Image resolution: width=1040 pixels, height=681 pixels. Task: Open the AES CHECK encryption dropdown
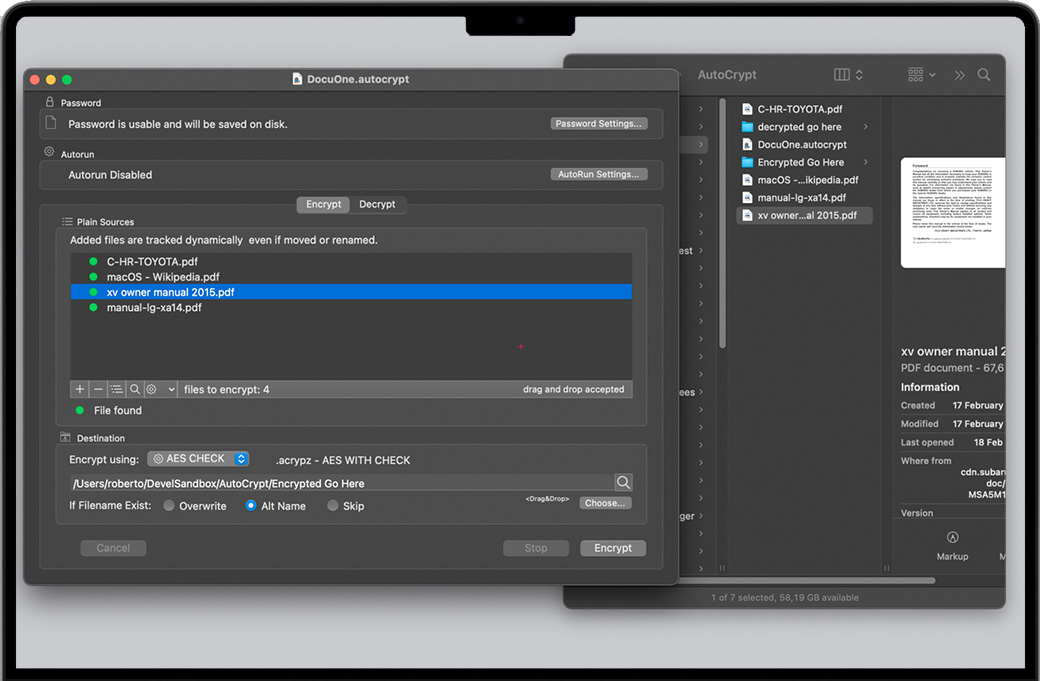tap(198, 459)
